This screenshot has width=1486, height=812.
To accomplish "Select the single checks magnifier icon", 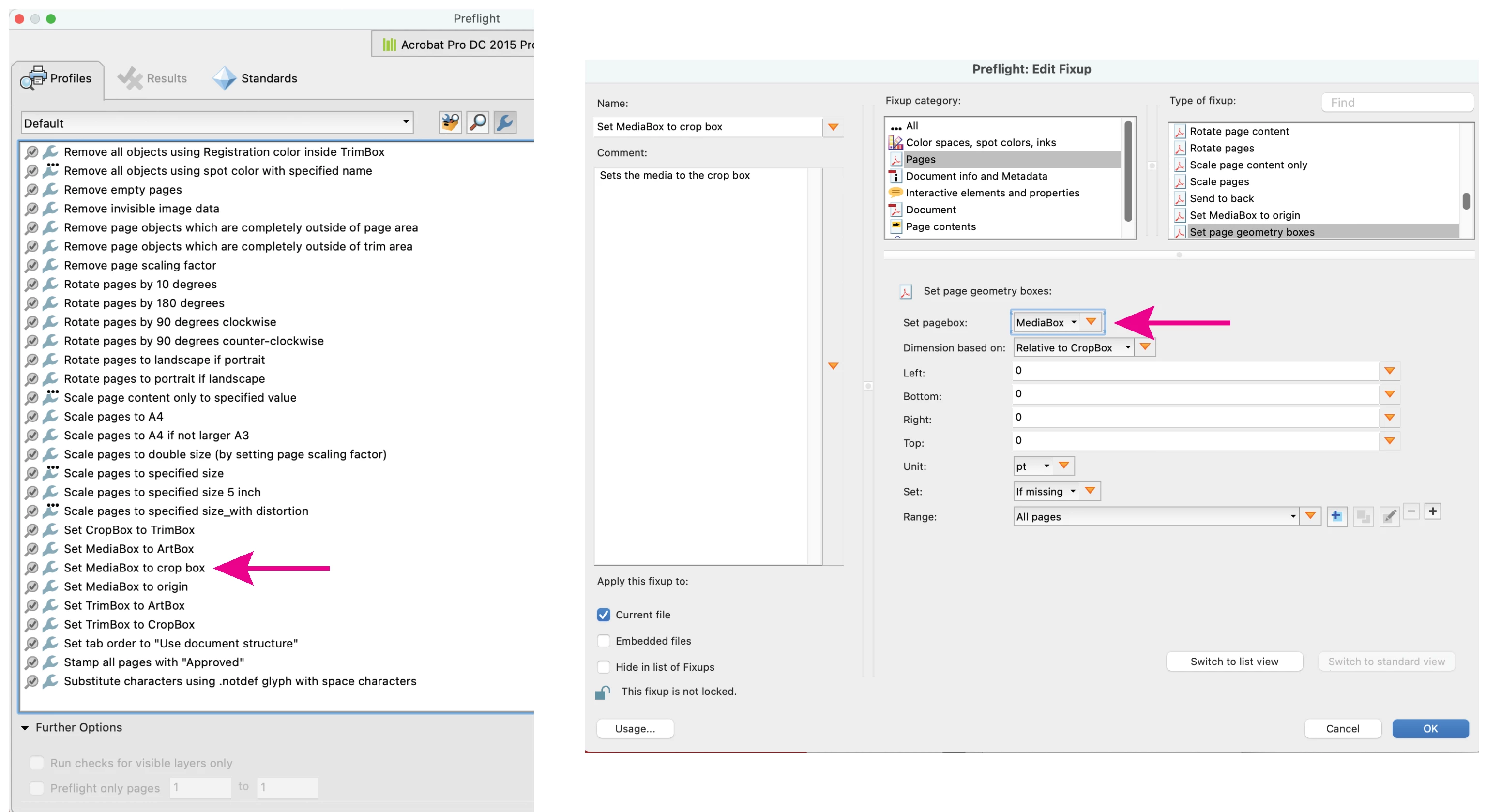I will tap(478, 122).
